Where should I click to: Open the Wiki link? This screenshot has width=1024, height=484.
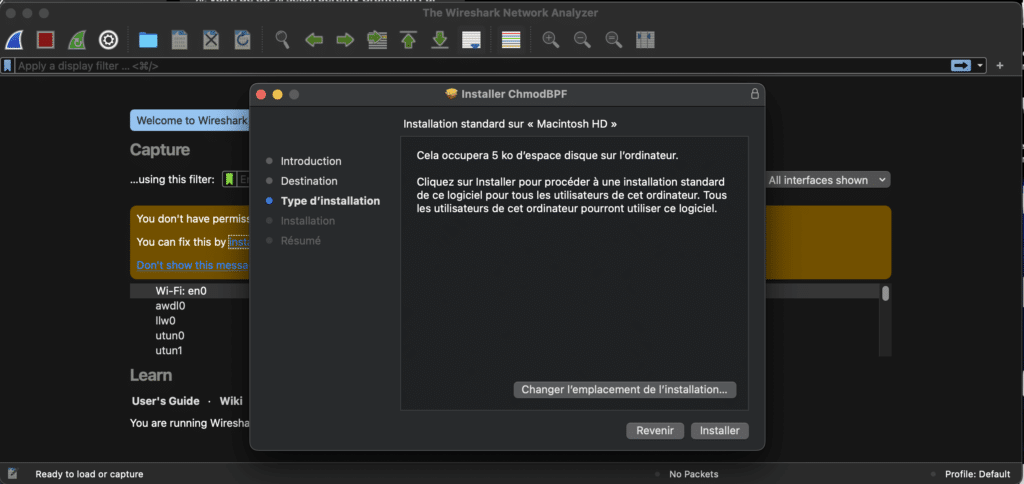231,401
